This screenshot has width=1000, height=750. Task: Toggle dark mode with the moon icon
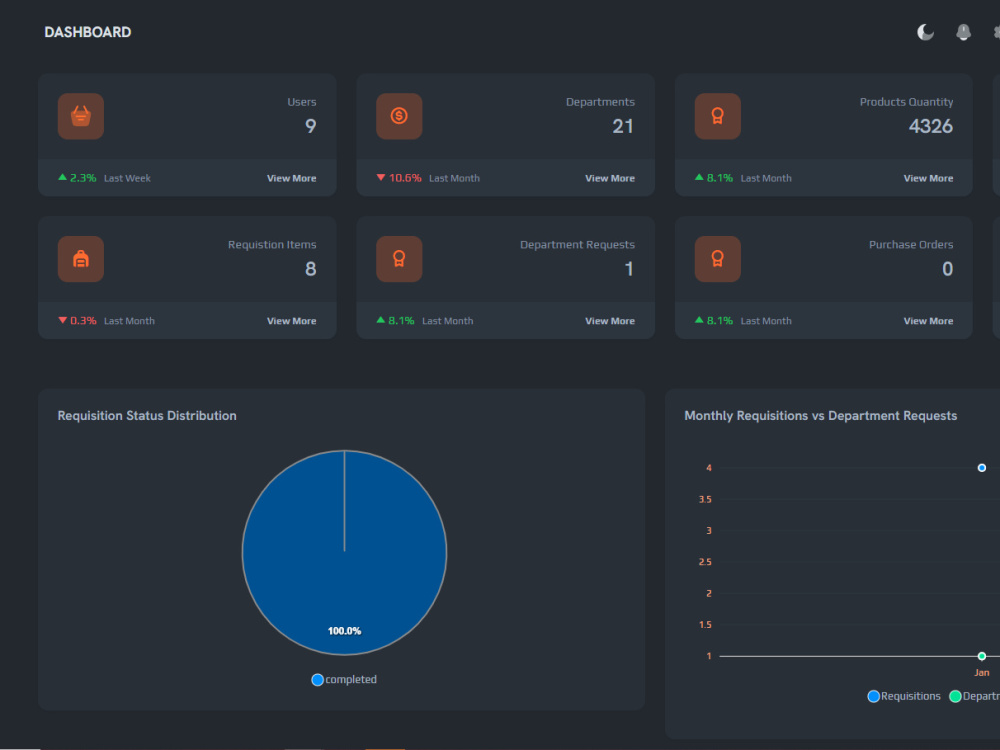pyautogui.click(x=925, y=32)
